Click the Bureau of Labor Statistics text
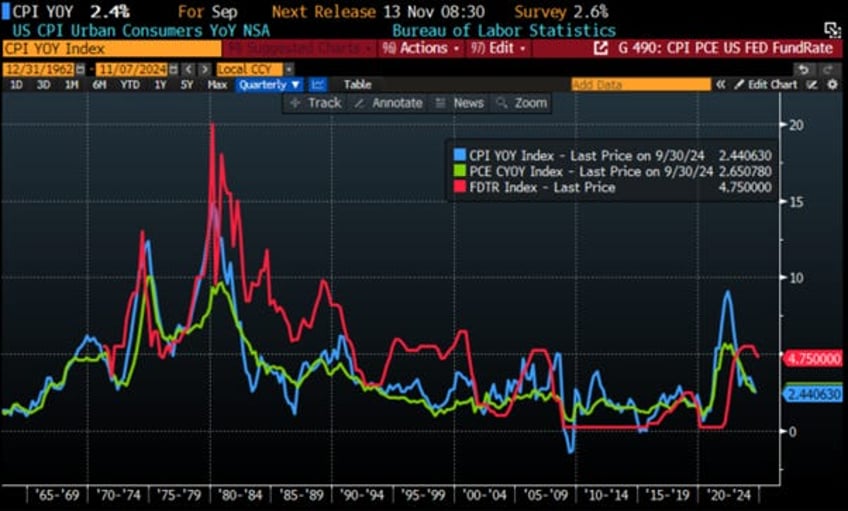Viewport: 848px width, 511px height. point(504,30)
